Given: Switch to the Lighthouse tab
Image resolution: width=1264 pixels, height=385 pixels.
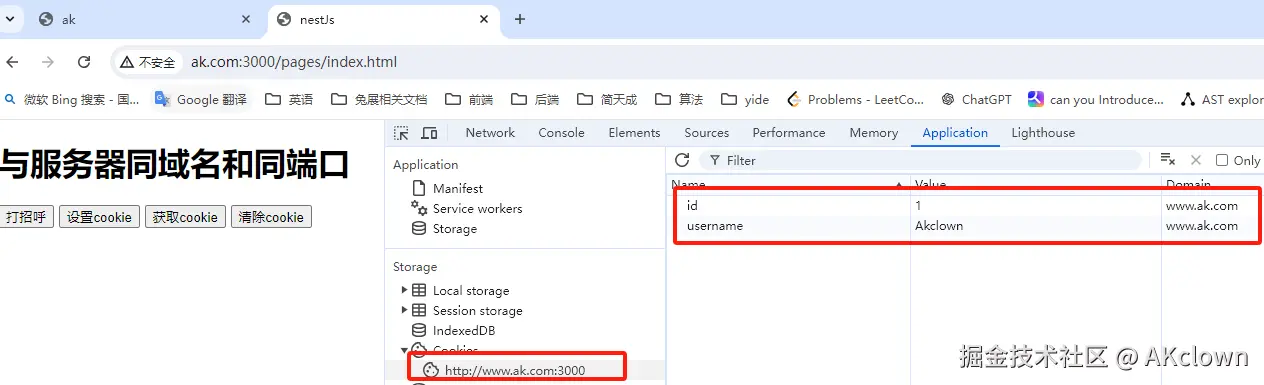Looking at the screenshot, I should (1043, 133).
